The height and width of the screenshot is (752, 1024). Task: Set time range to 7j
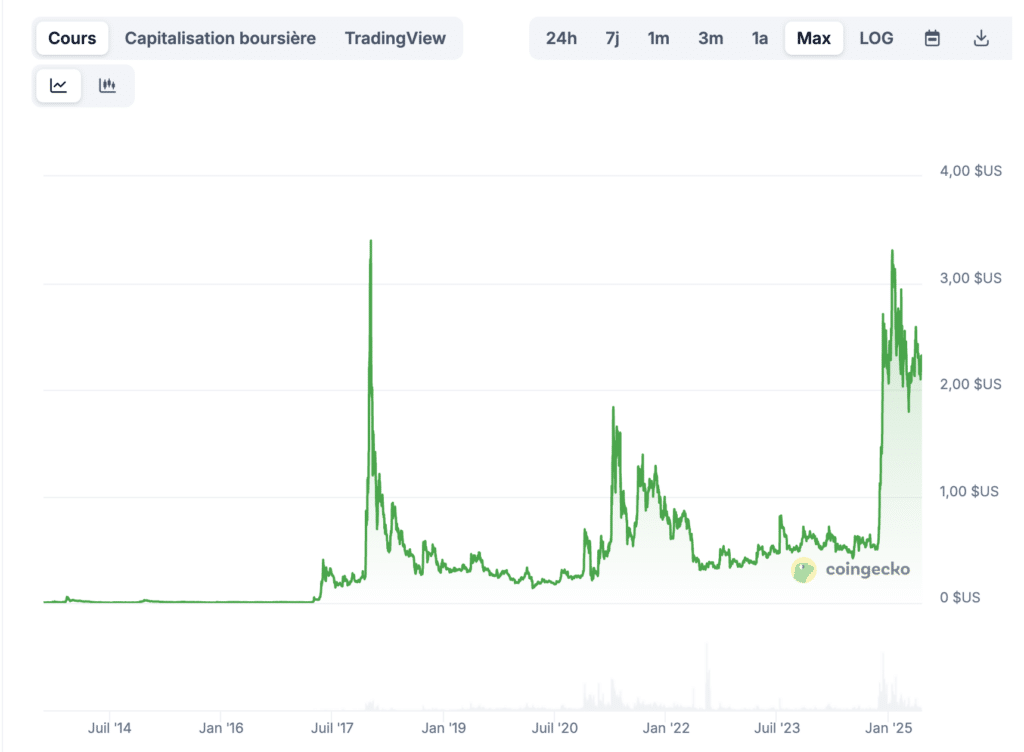(x=612, y=39)
